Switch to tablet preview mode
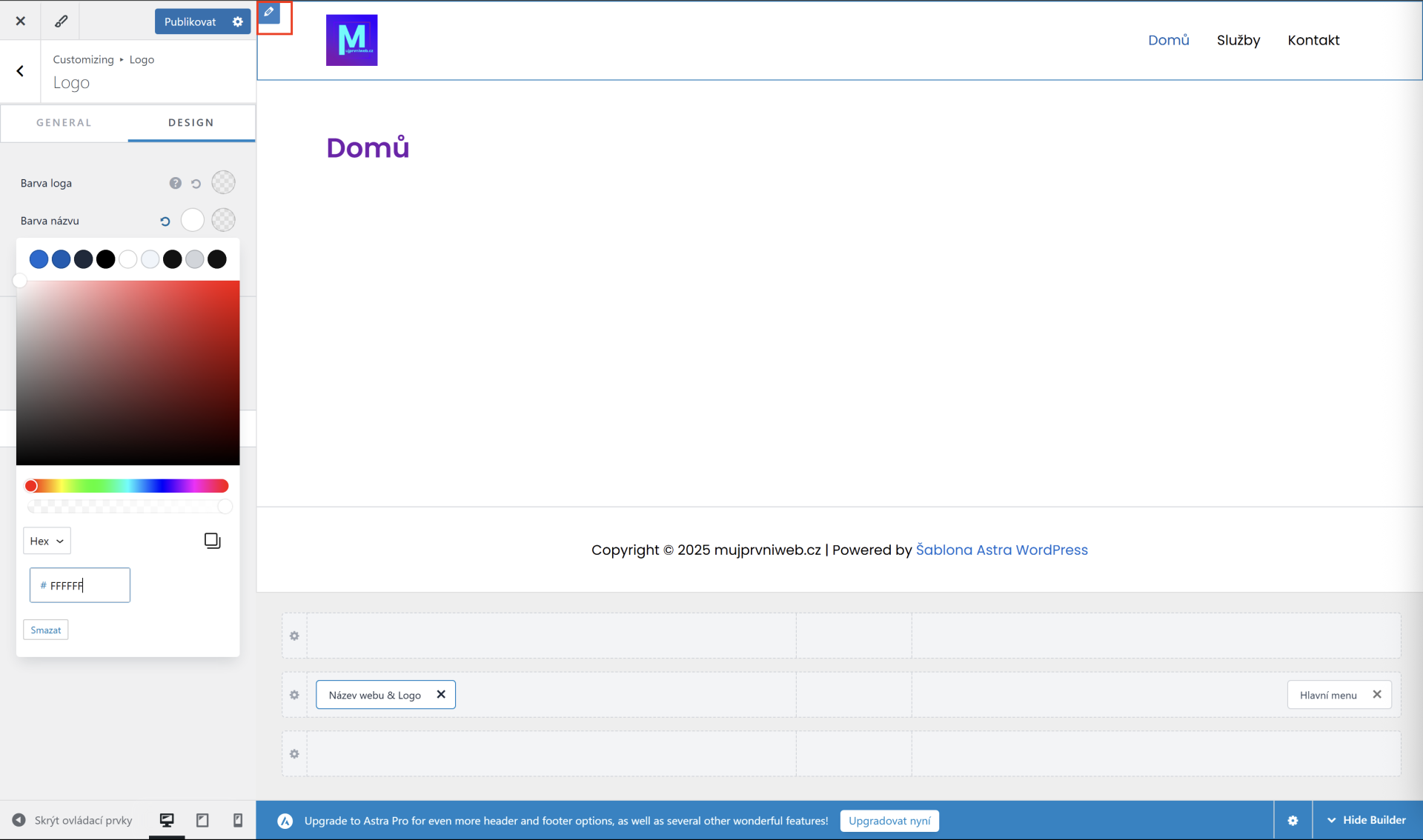Viewport: 1423px width, 840px height. (x=202, y=820)
